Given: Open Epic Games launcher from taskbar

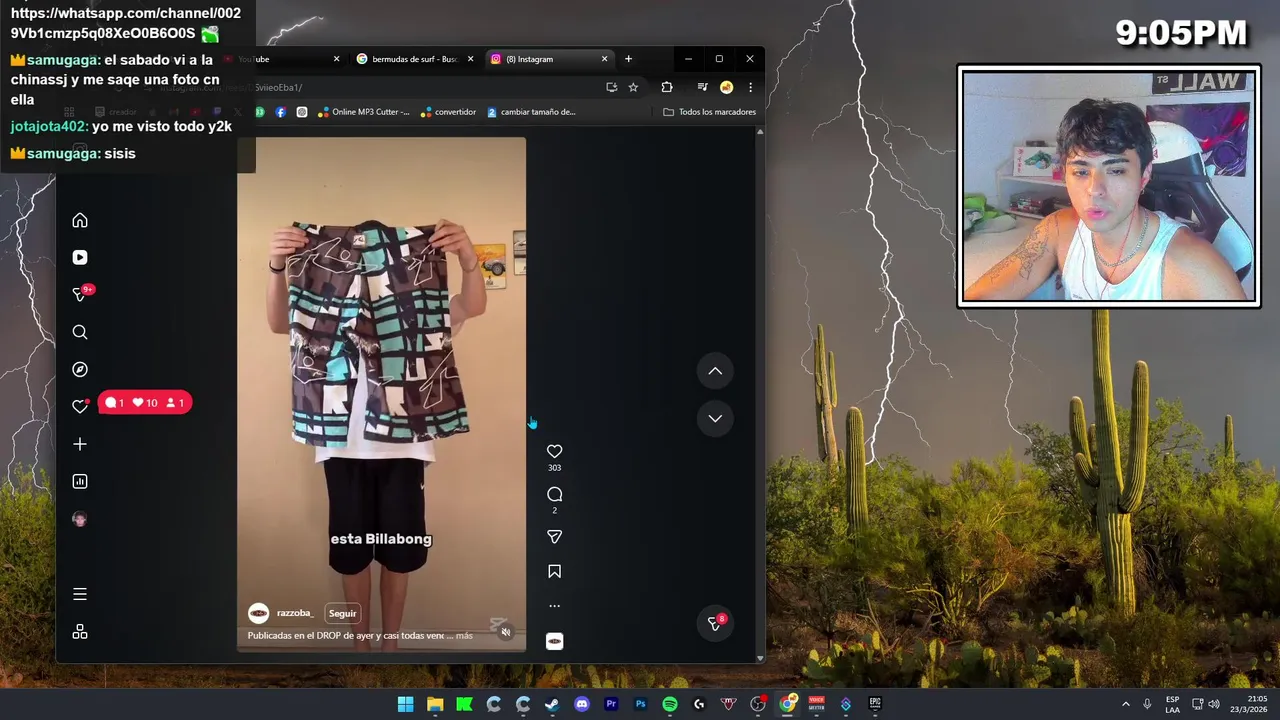Looking at the screenshot, I should [875, 704].
